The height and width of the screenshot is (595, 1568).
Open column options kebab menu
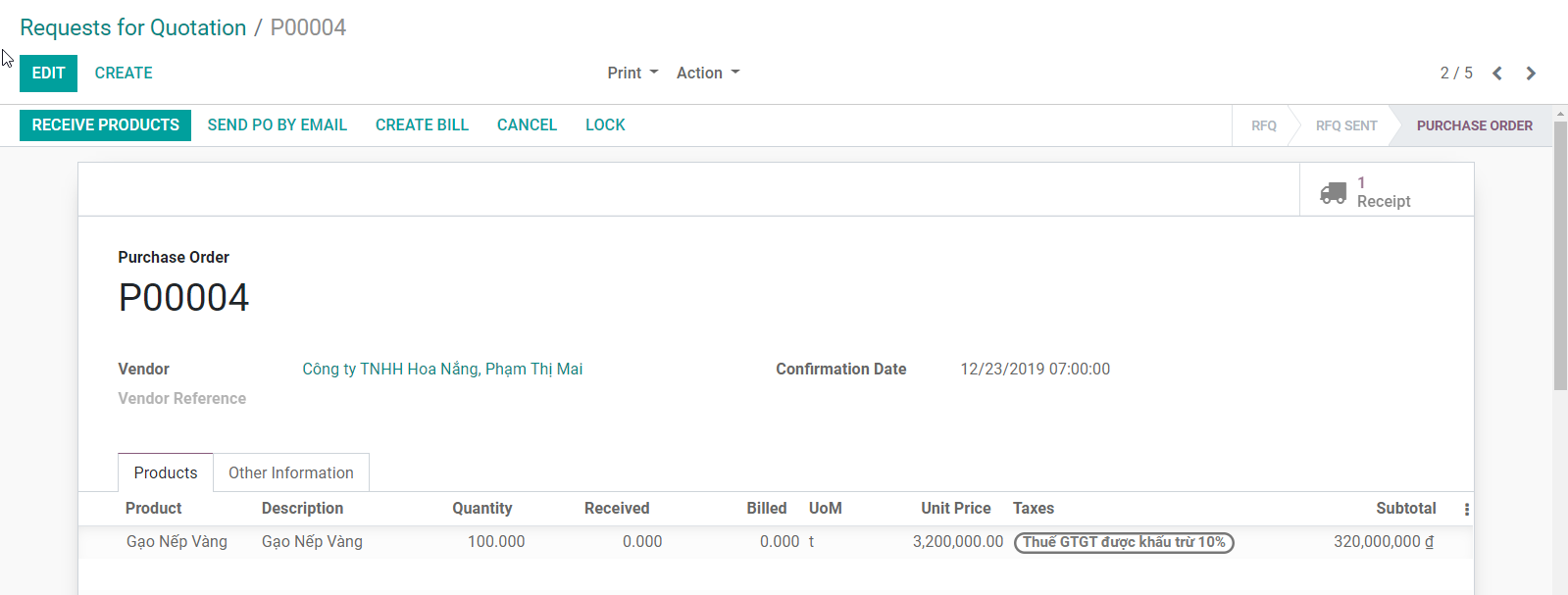pyautogui.click(x=1466, y=509)
